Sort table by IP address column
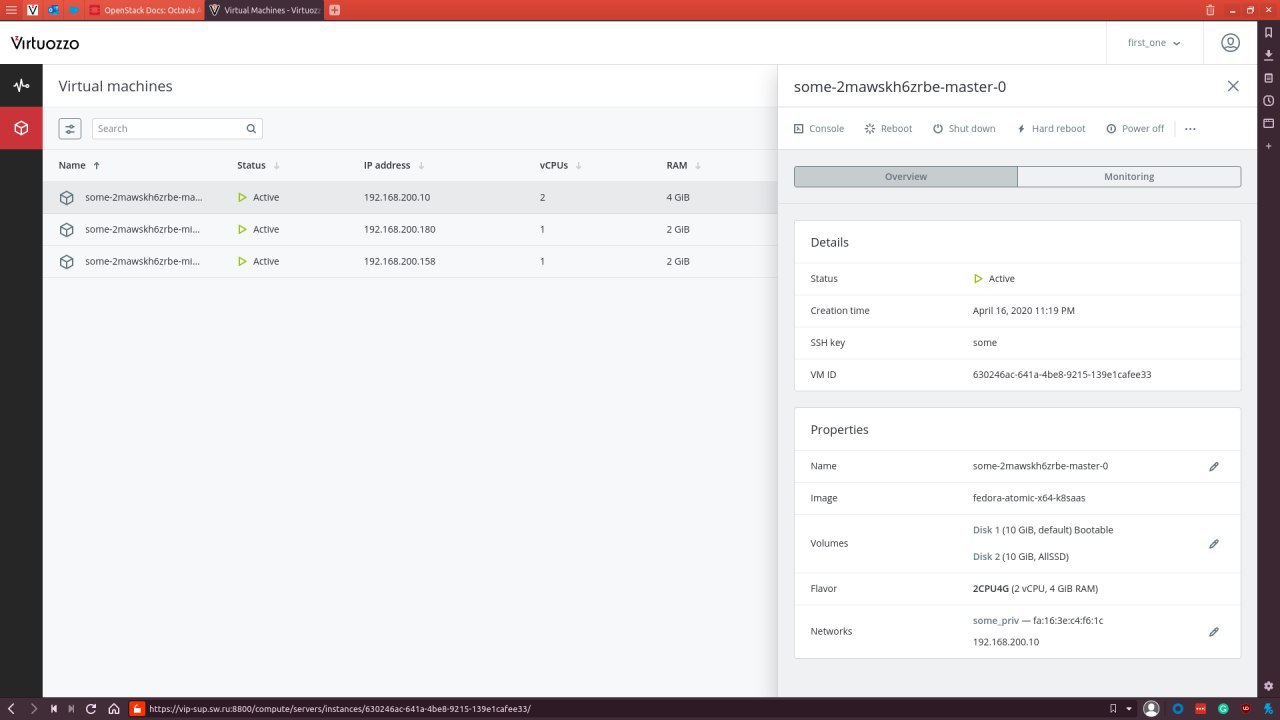 (x=394, y=165)
